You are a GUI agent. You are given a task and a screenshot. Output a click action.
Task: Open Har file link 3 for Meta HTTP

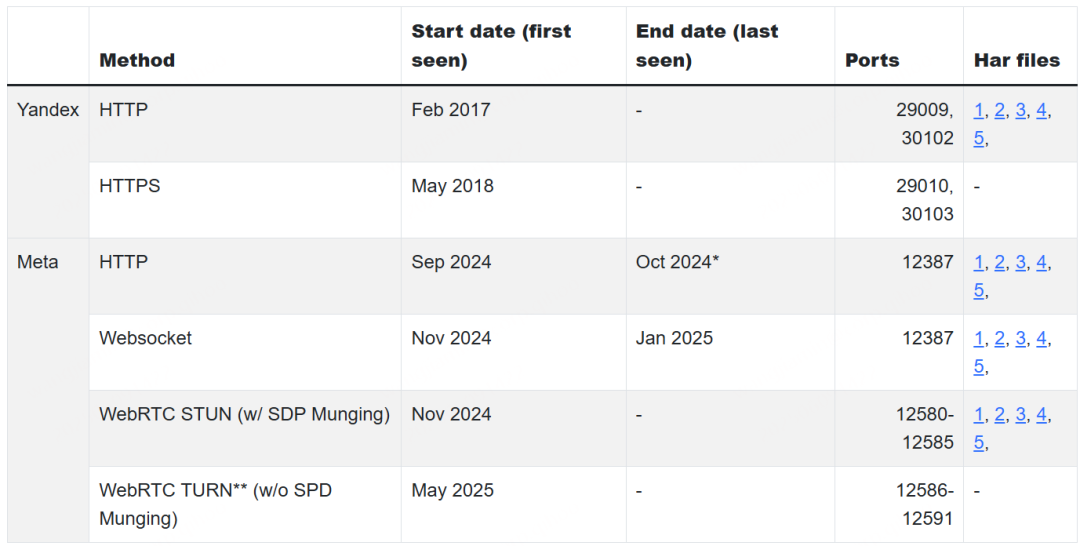(1020, 262)
